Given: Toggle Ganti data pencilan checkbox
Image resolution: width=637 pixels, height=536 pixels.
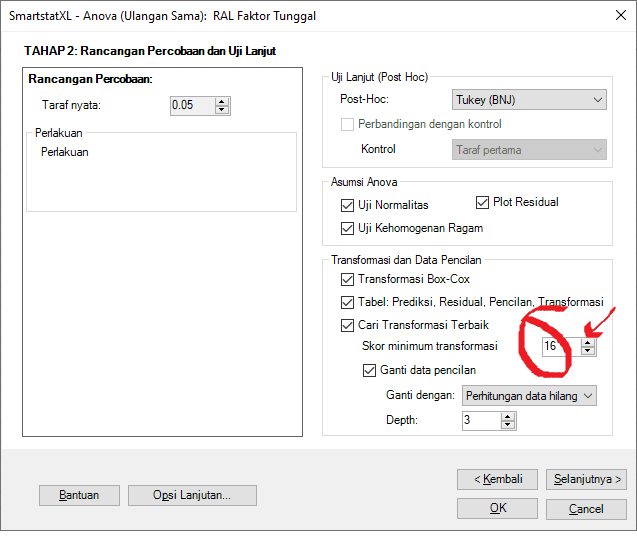Looking at the screenshot, I should pyautogui.click(x=369, y=370).
